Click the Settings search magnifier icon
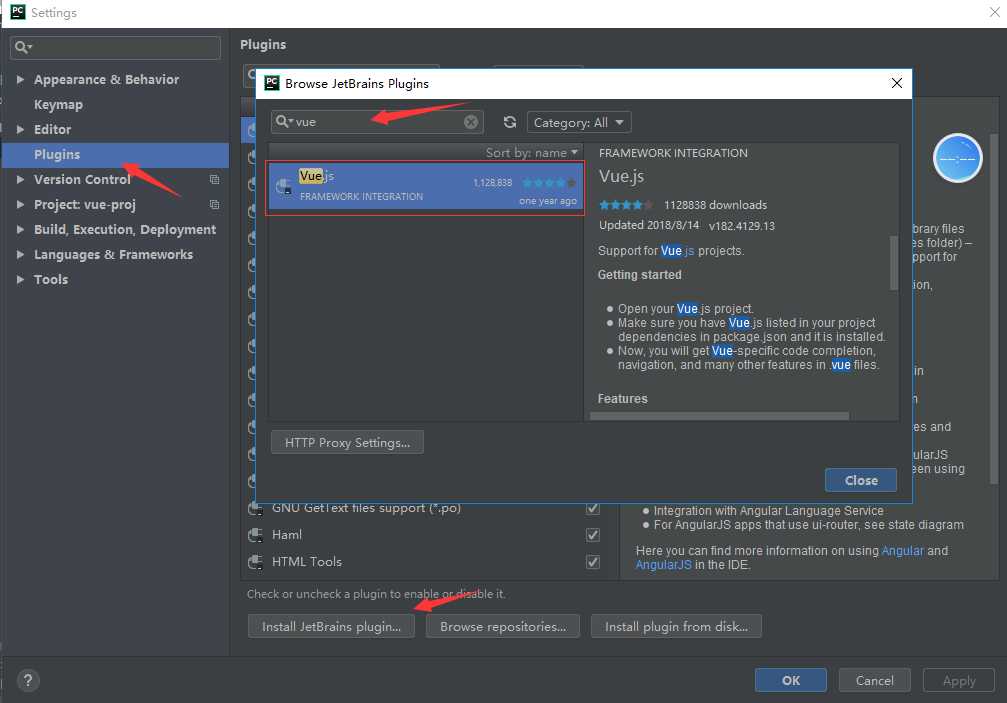The width and height of the screenshot is (1007, 703). click(x=22, y=47)
